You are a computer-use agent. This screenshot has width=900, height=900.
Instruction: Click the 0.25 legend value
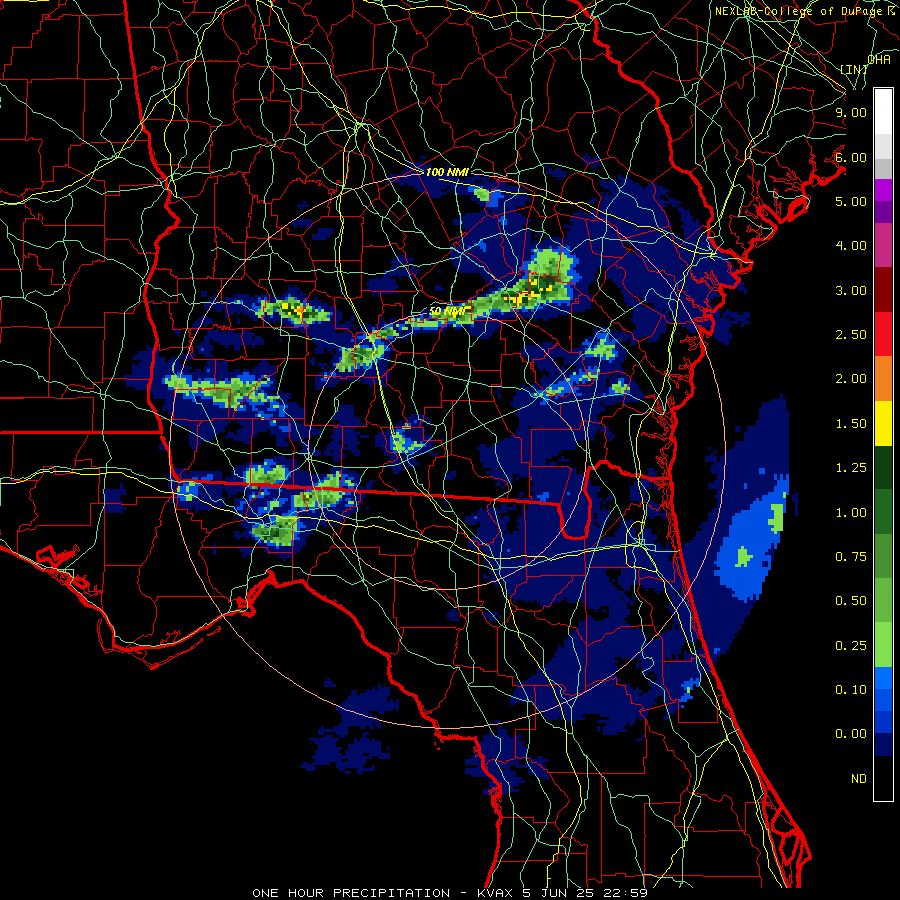[x=851, y=646]
